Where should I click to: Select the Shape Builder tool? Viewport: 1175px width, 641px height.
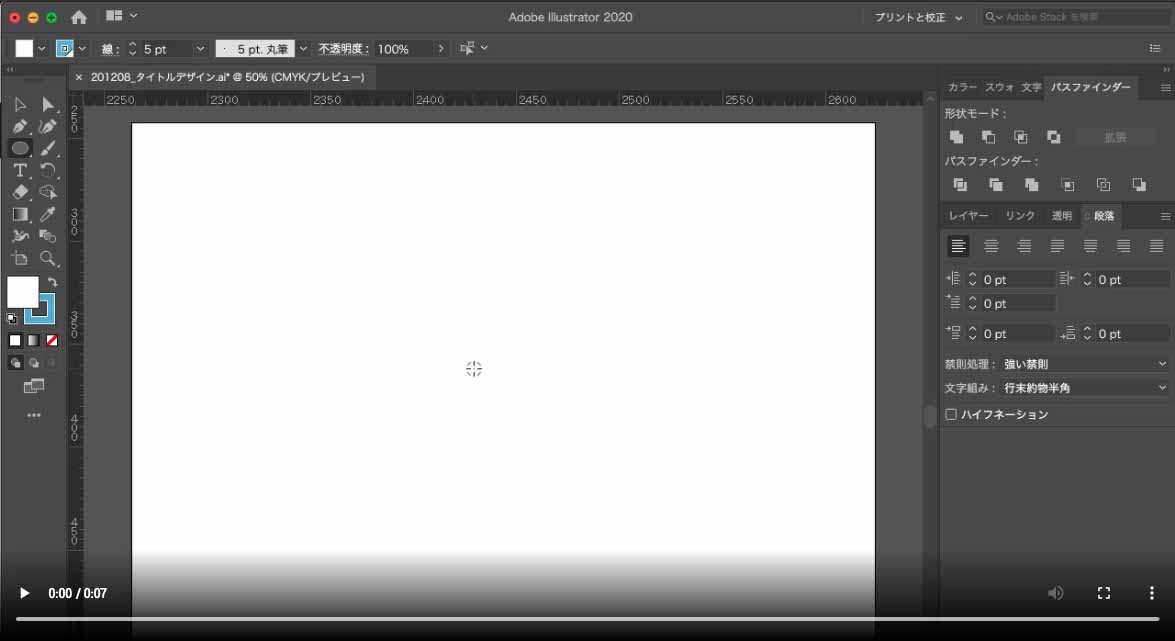[48, 192]
